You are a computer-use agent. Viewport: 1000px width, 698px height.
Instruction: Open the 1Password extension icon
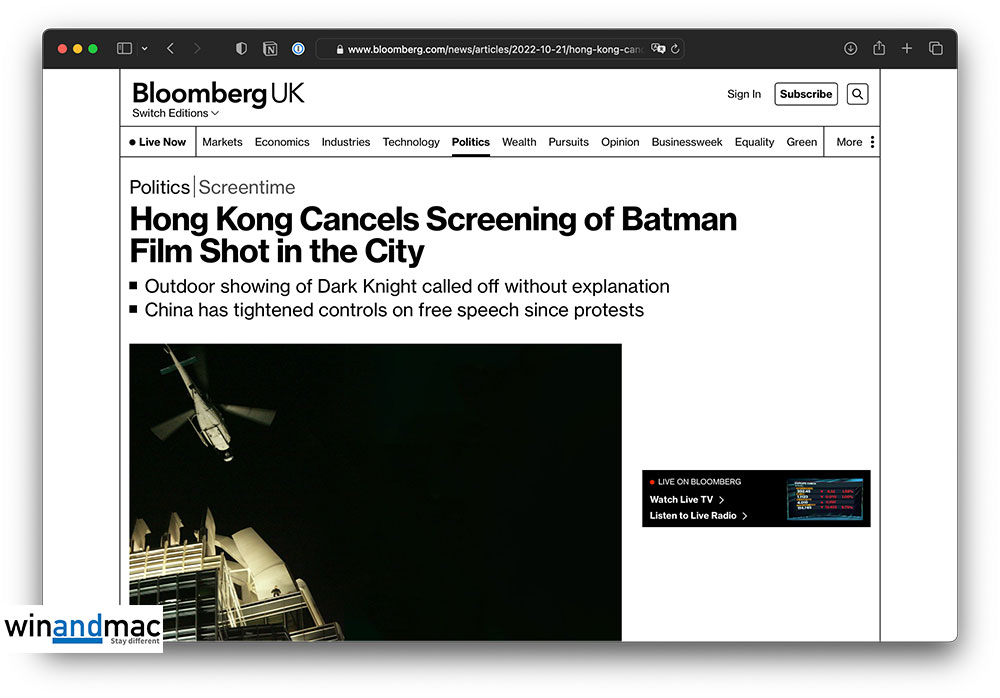(298, 48)
